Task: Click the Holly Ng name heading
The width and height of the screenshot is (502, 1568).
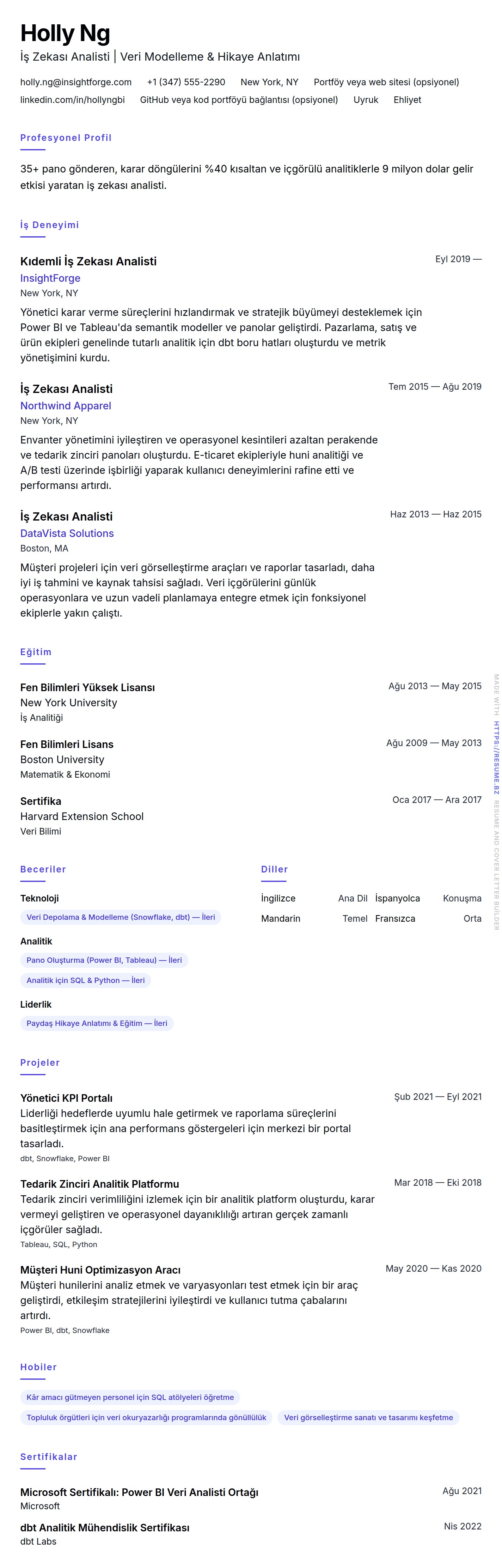Action: (x=65, y=33)
